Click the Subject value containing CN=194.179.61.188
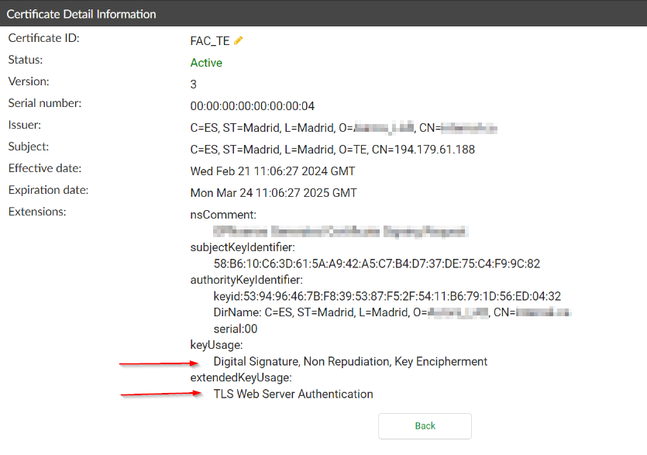 (332, 150)
